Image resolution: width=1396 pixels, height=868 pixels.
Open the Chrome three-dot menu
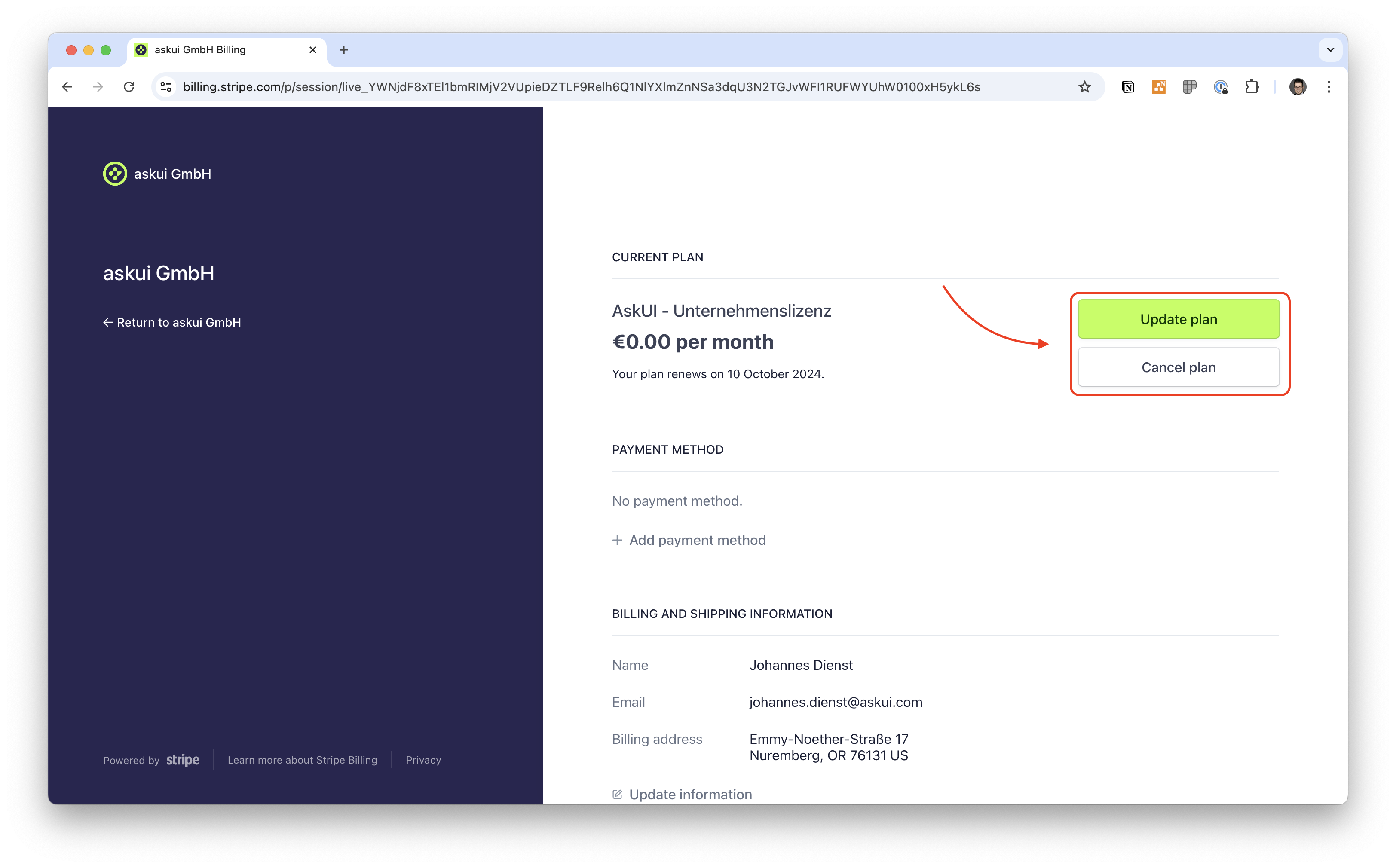tap(1329, 87)
